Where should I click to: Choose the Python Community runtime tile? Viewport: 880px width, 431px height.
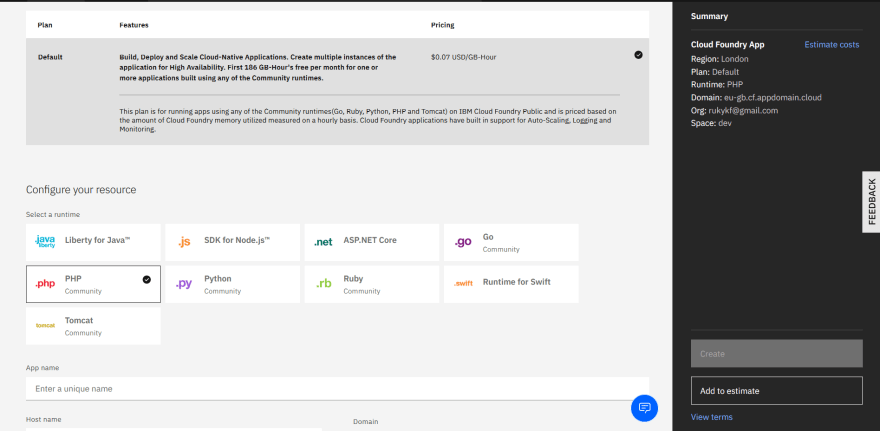tap(232, 284)
